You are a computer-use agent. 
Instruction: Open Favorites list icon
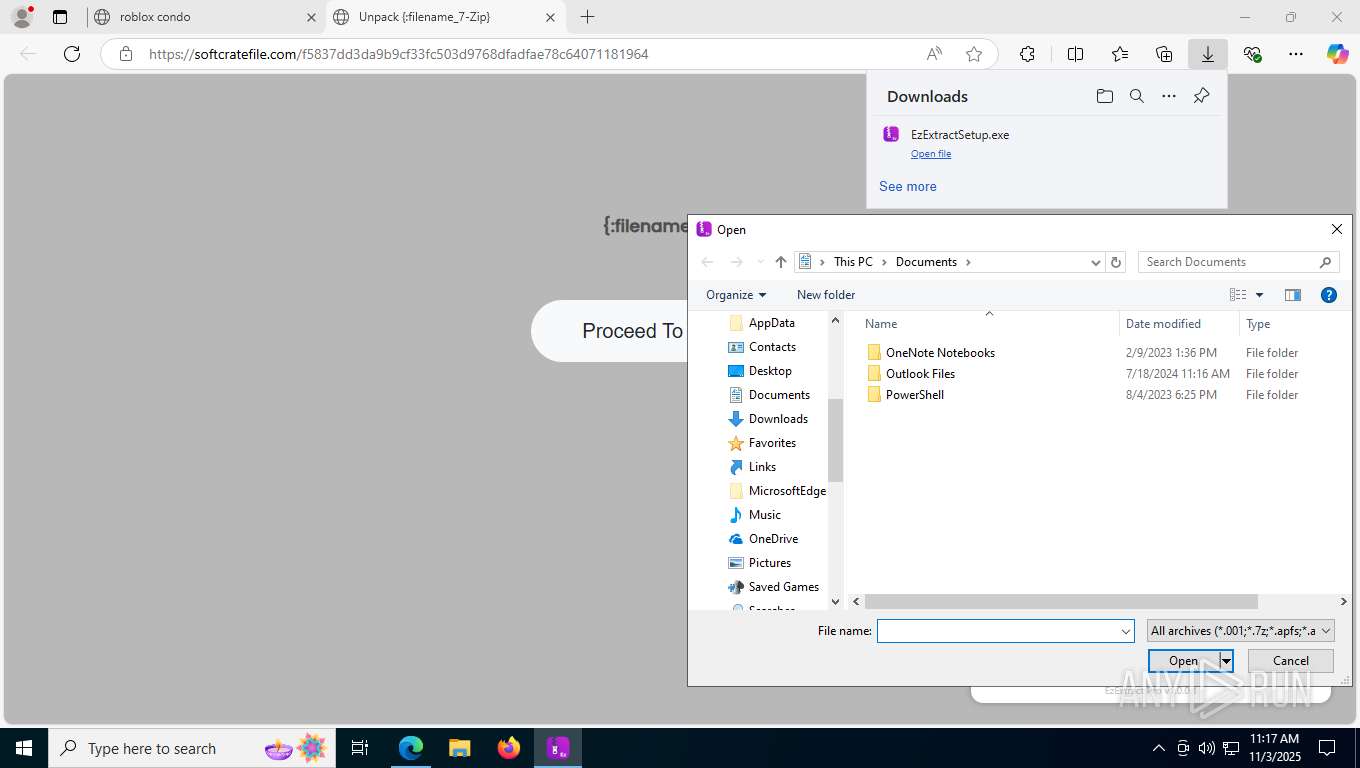1120,54
